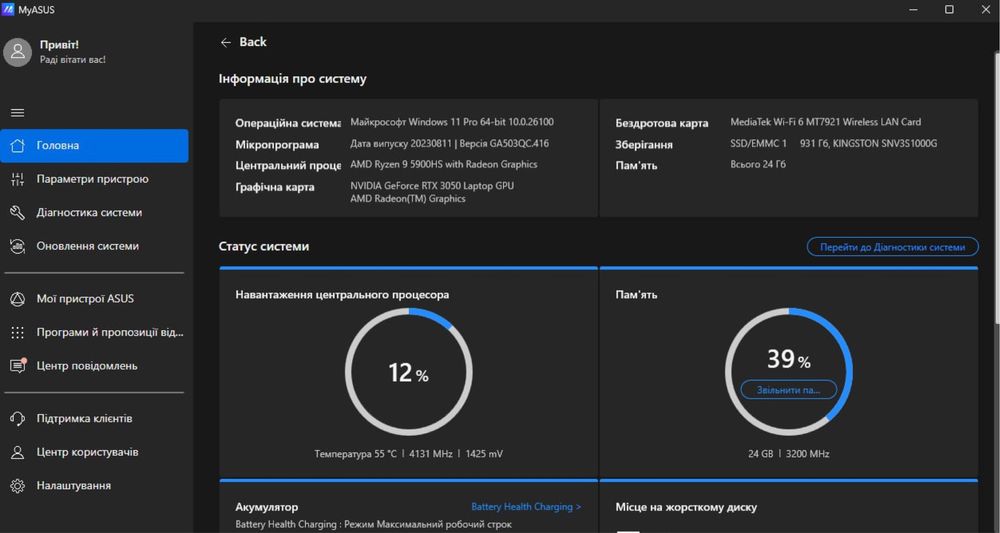Open Параметри пристрою page
The image size is (1000, 533).
pyautogui.click(x=94, y=179)
